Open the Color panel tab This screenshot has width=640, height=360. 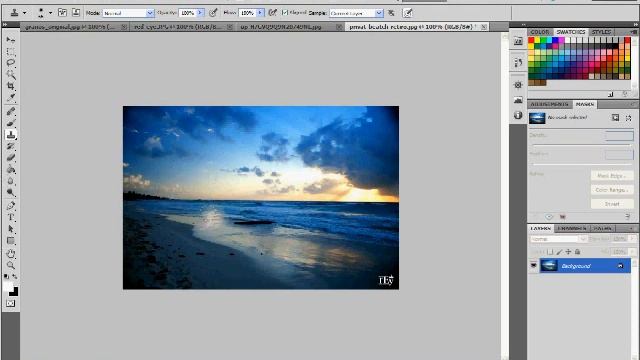[x=540, y=32]
